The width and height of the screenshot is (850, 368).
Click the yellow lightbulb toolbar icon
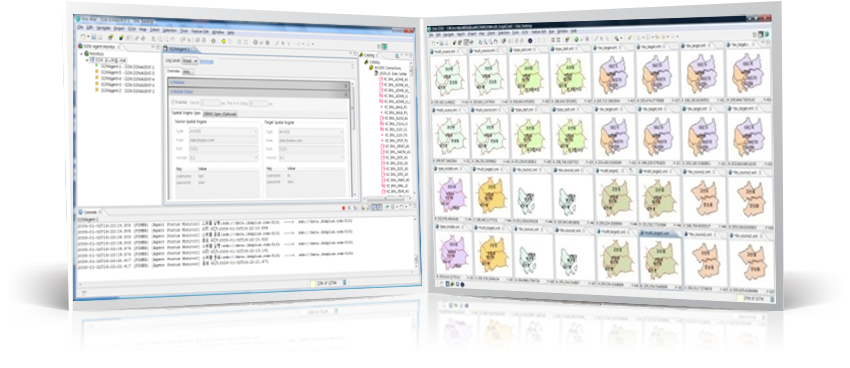click(223, 41)
